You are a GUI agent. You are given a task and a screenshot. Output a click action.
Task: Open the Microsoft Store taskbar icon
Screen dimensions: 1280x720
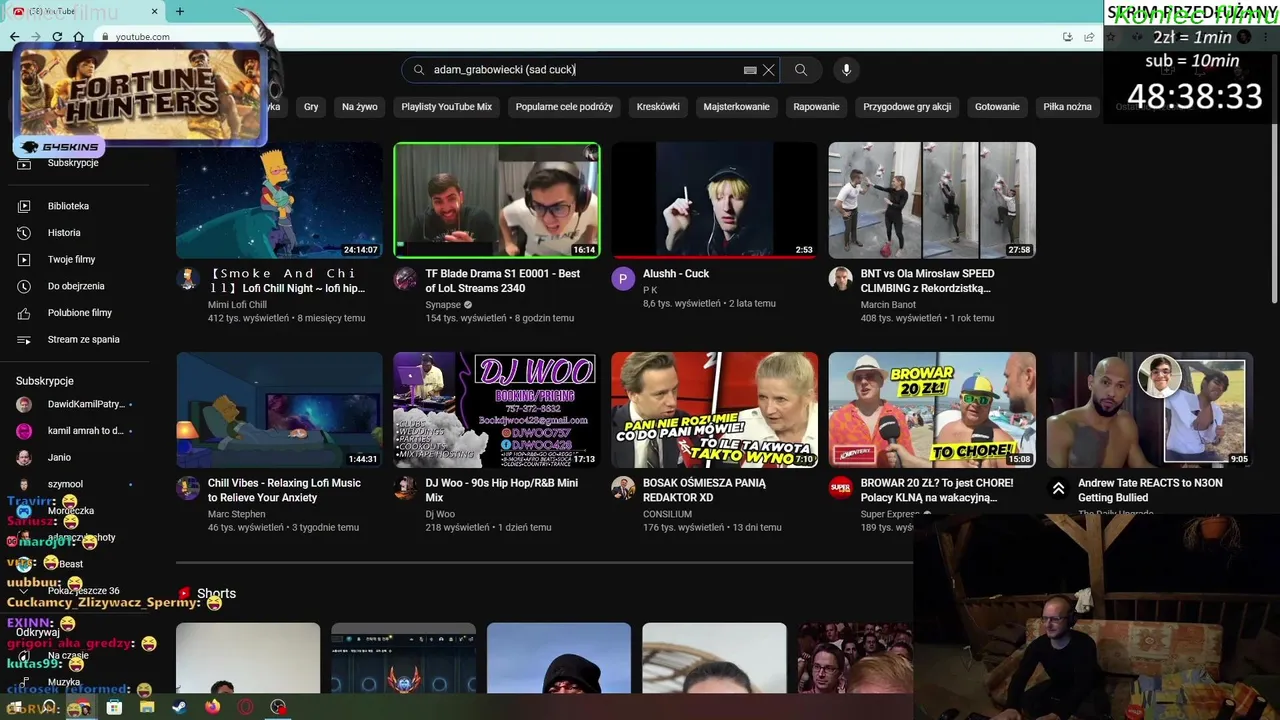[x=114, y=707]
